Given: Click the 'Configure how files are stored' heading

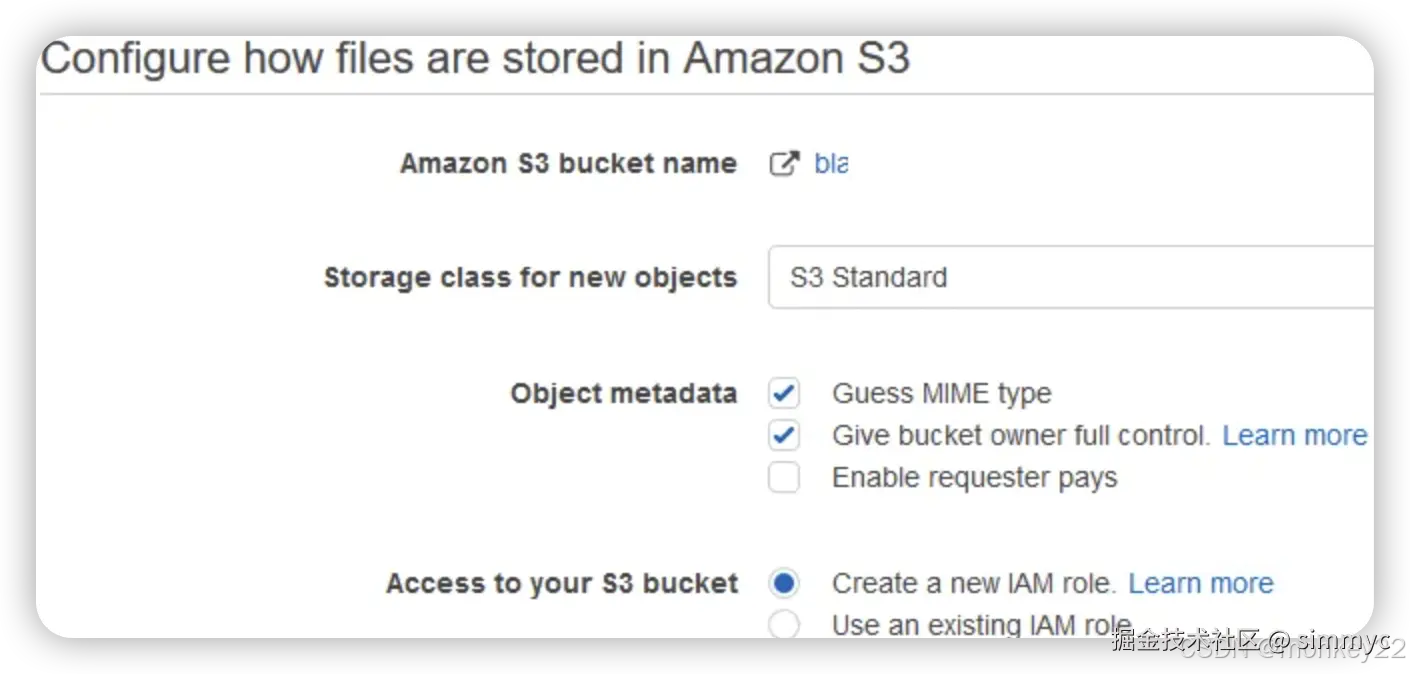Looking at the screenshot, I should pyautogui.click(x=475, y=58).
